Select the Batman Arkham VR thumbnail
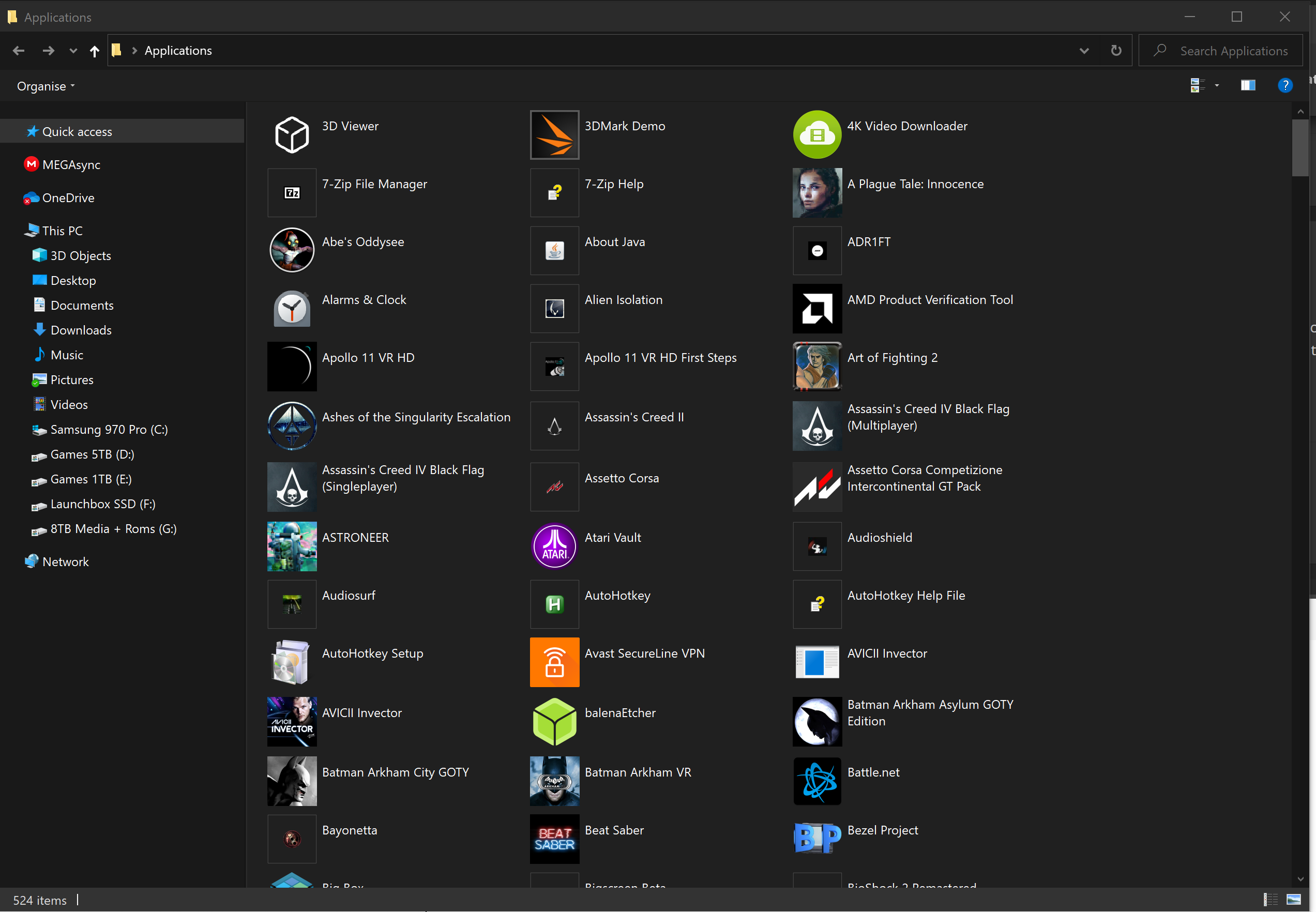Viewport: 1316px width, 912px height. (554, 781)
